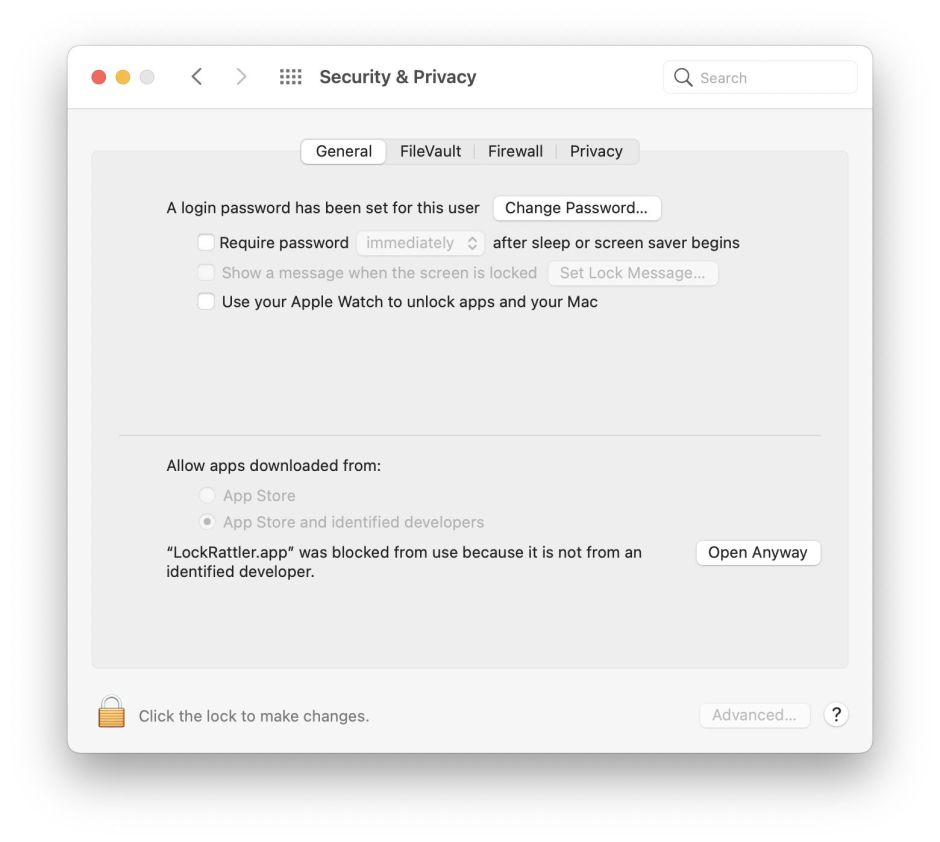Enable the Require password checkbox
940x842 pixels.
pos(206,242)
